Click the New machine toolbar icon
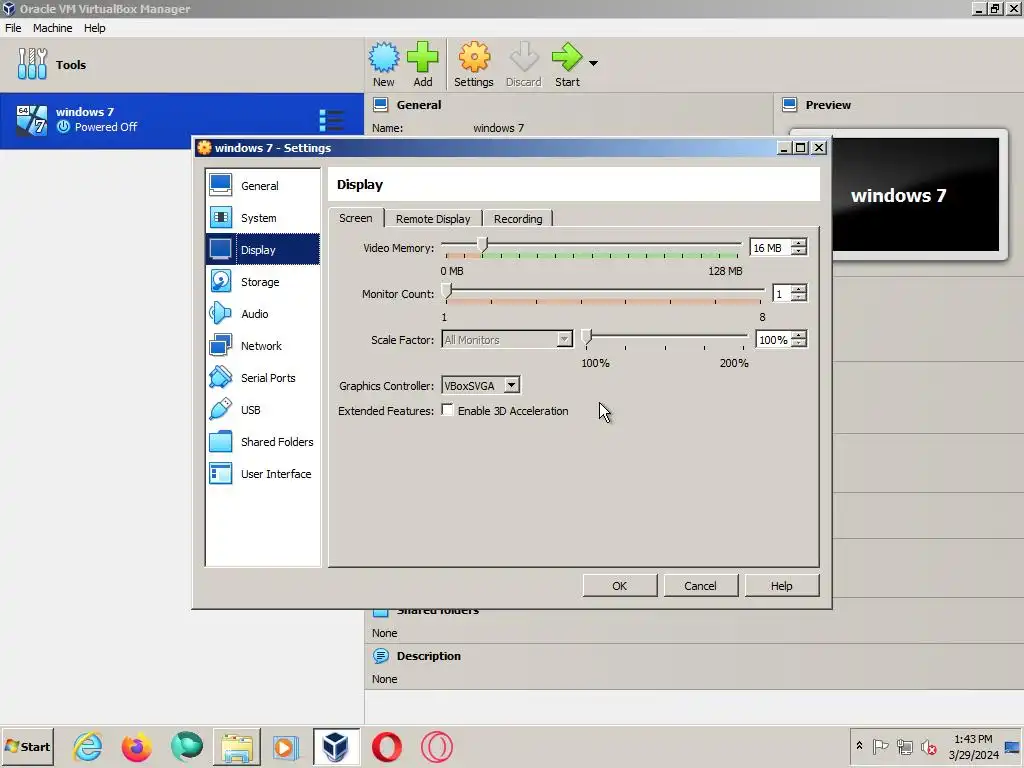The height and width of the screenshot is (768, 1024). click(383, 64)
